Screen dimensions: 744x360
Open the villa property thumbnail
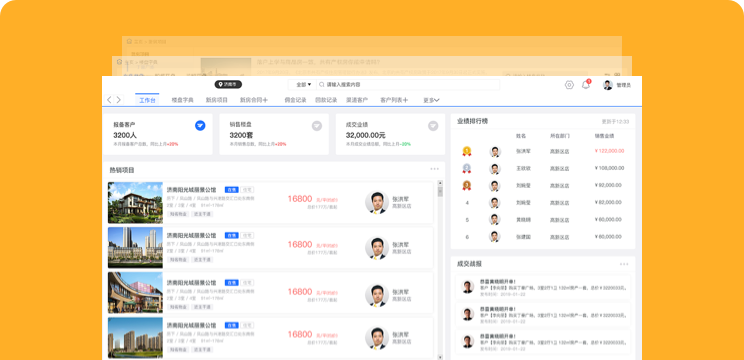(135, 203)
